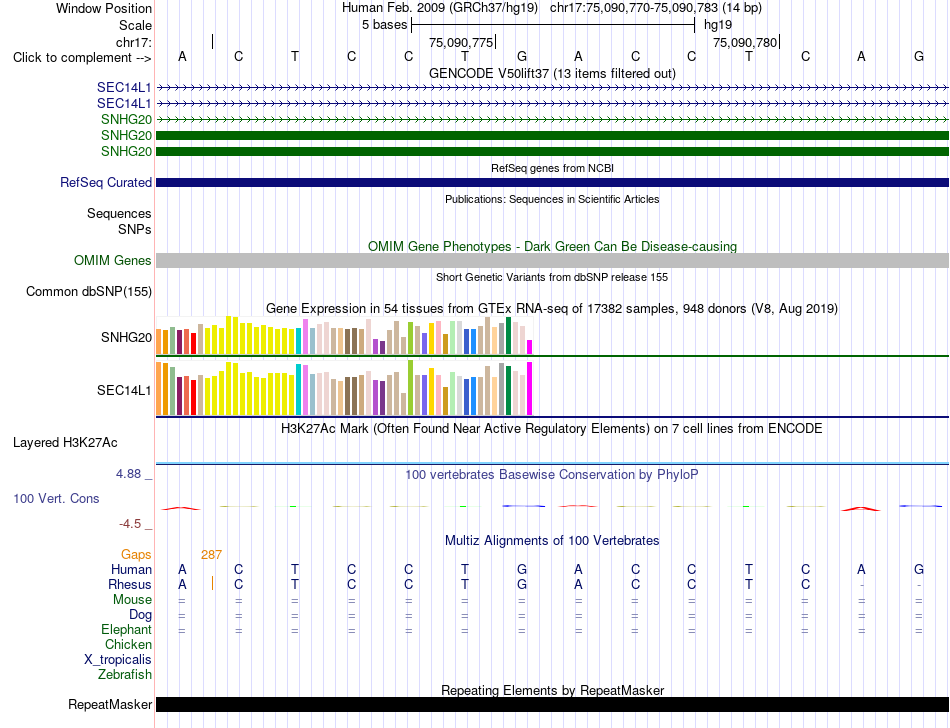950x728 pixels.
Task: Click the 'Scale' track label
Action: [135, 25]
